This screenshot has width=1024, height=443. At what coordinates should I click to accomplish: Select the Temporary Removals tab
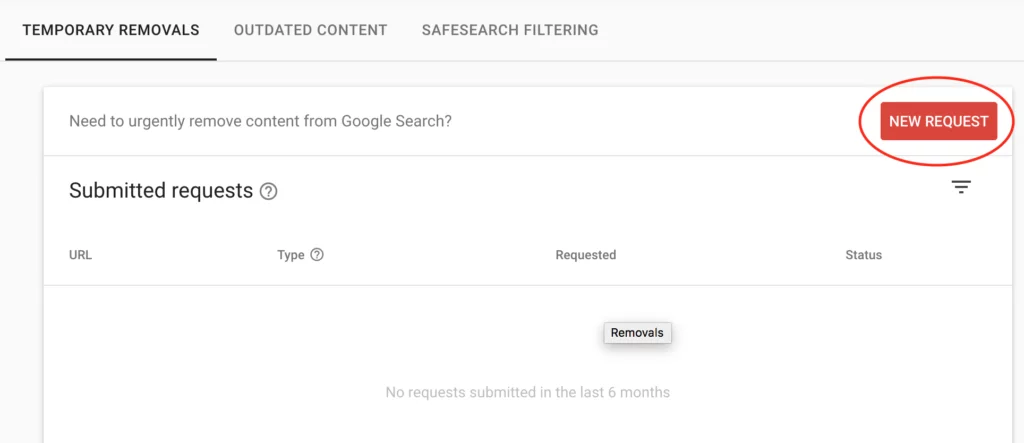point(111,30)
